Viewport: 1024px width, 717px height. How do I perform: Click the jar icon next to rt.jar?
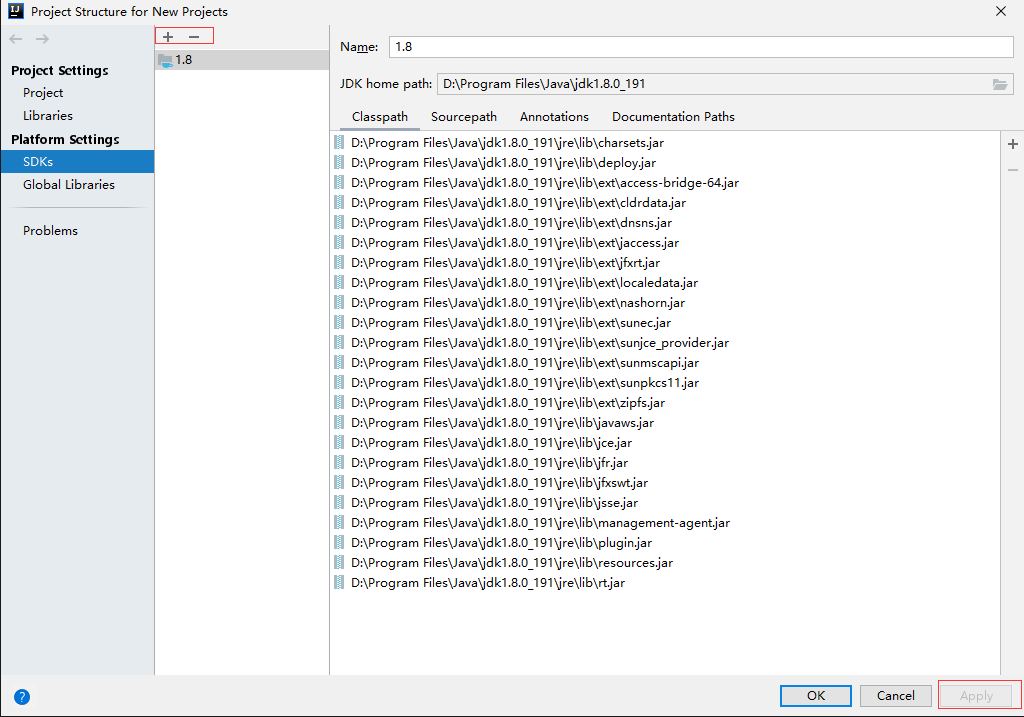[339, 582]
